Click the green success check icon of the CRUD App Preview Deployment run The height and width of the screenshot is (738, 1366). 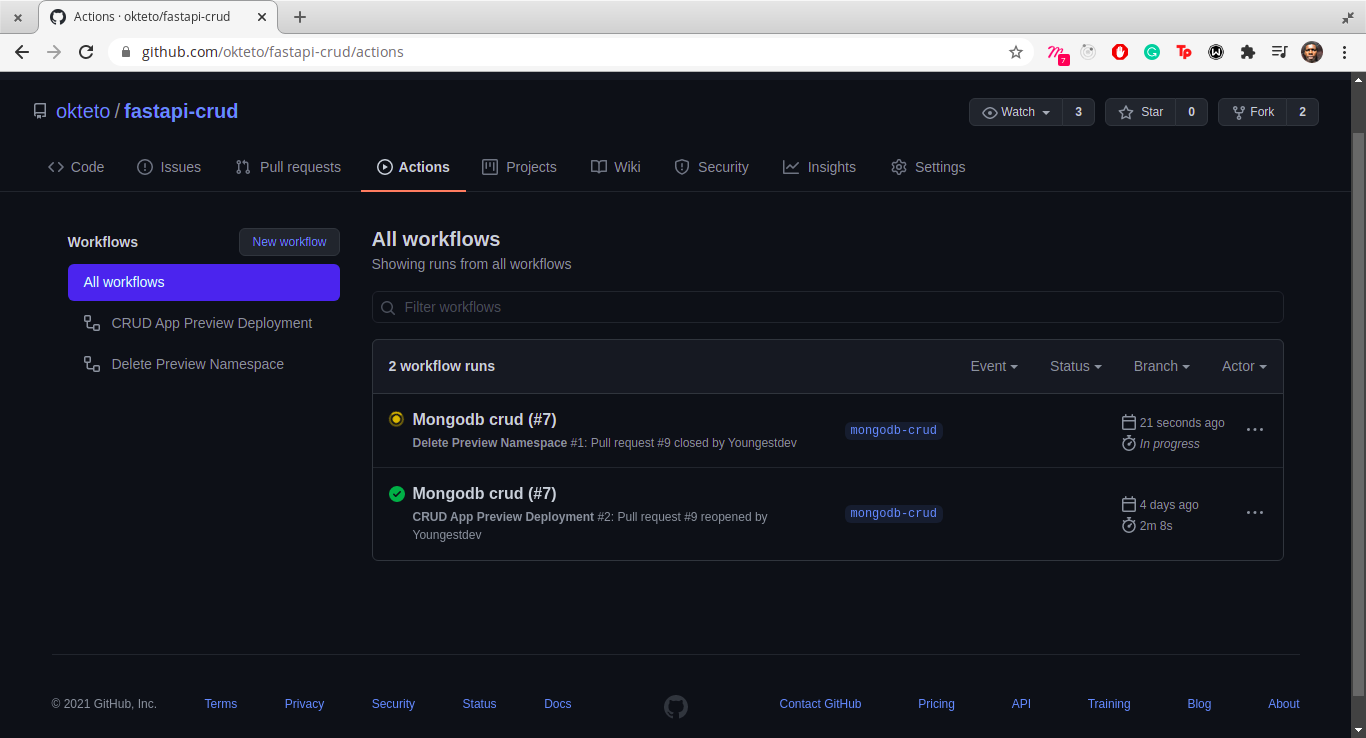coord(396,493)
